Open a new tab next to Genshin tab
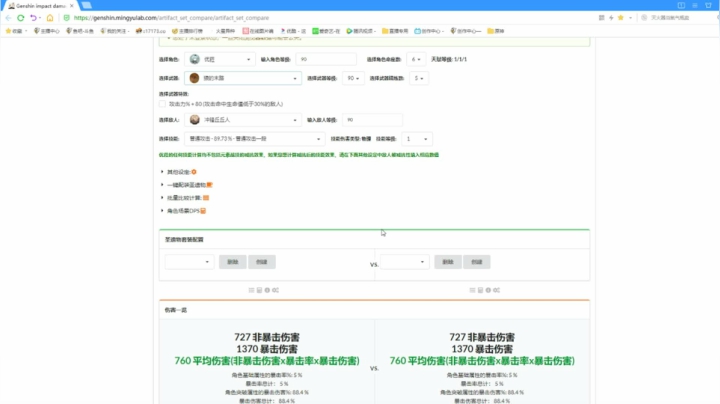This screenshot has height=404, width=720. pyautogui.click(x=86, y=6)
